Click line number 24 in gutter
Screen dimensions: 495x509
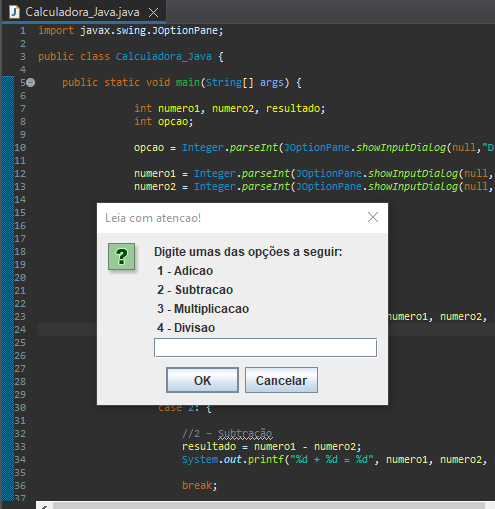point(20,330)
